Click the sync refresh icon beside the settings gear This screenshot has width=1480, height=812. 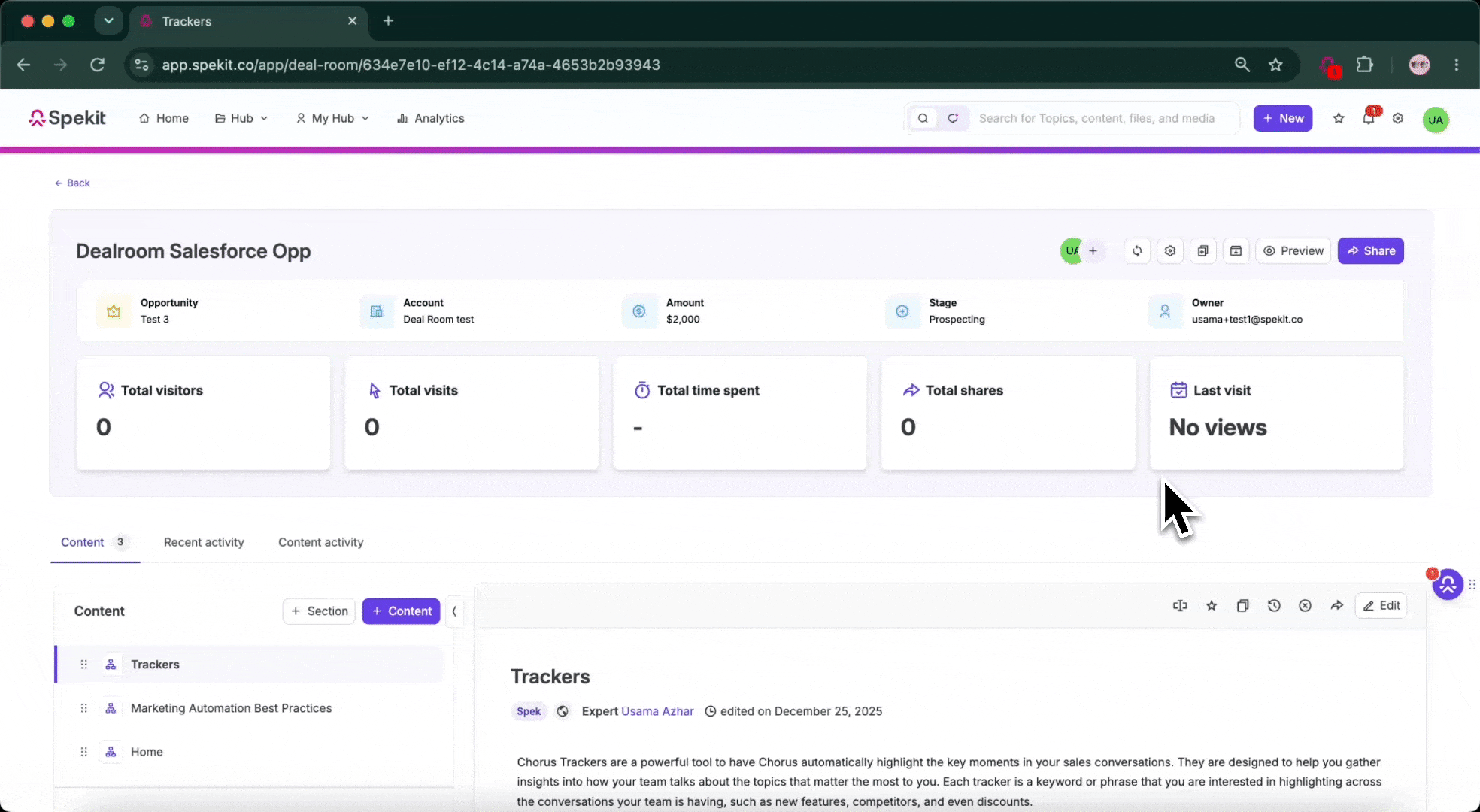(x=1137, y=251)
